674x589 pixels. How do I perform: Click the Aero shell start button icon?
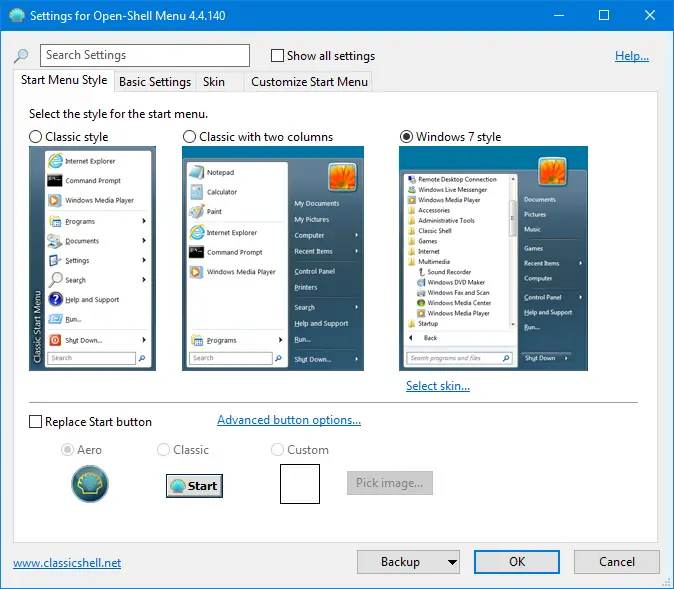(x=90, y=484)
